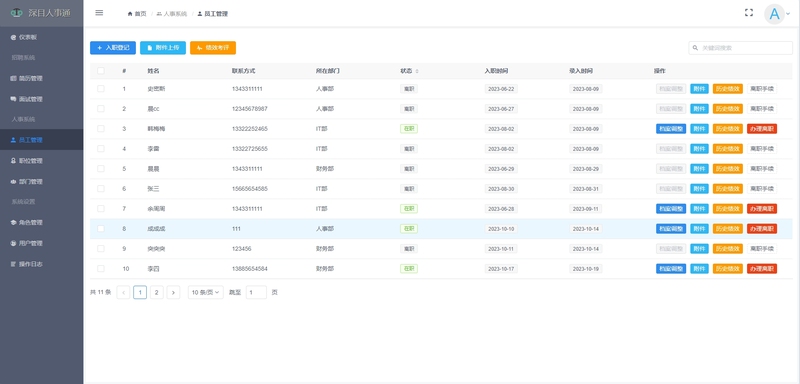Focus the jump-to-page input field
800x384 pixels.
click(x=256, y=292)
